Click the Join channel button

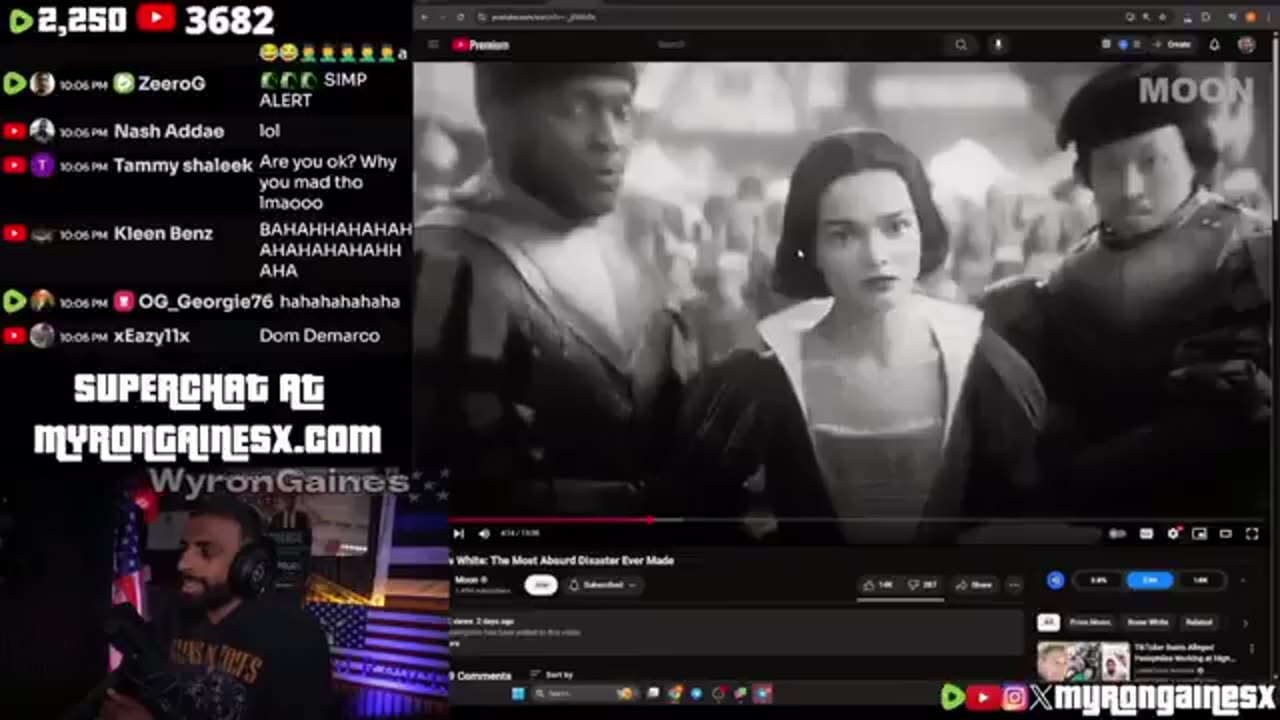541,585
